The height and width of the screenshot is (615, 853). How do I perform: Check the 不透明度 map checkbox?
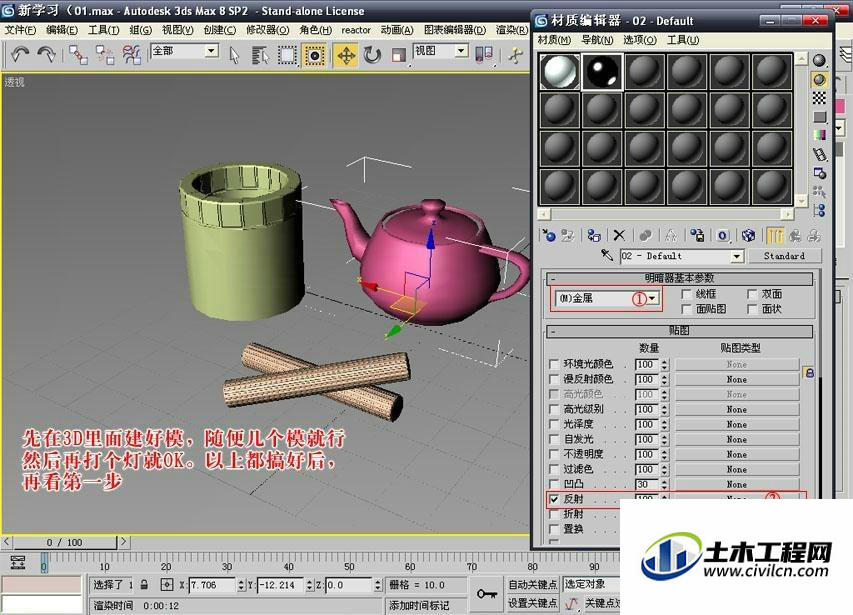(554, 454)
